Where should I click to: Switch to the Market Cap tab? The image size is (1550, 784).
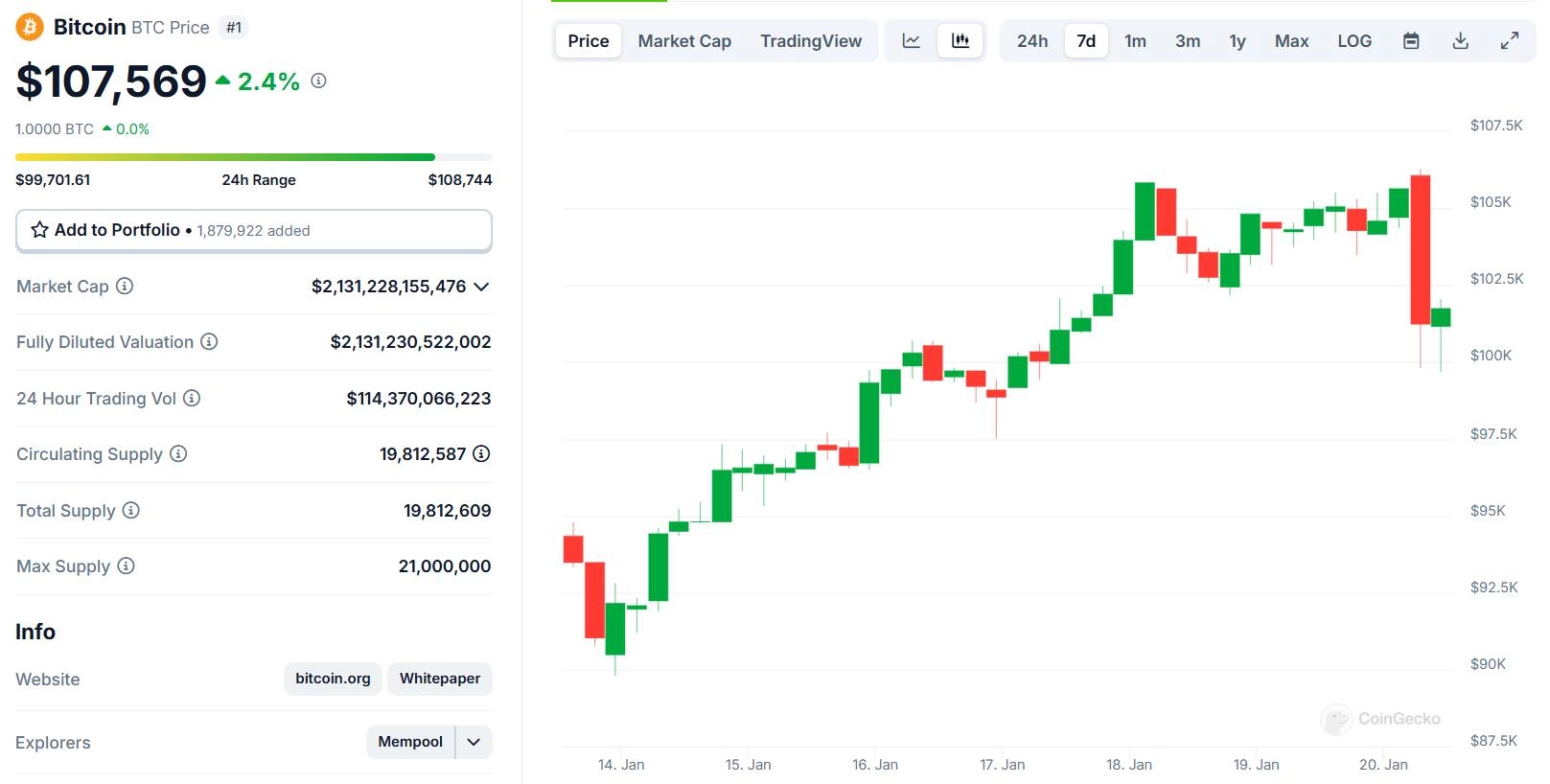pyautogui.click(x=684, y=41)
